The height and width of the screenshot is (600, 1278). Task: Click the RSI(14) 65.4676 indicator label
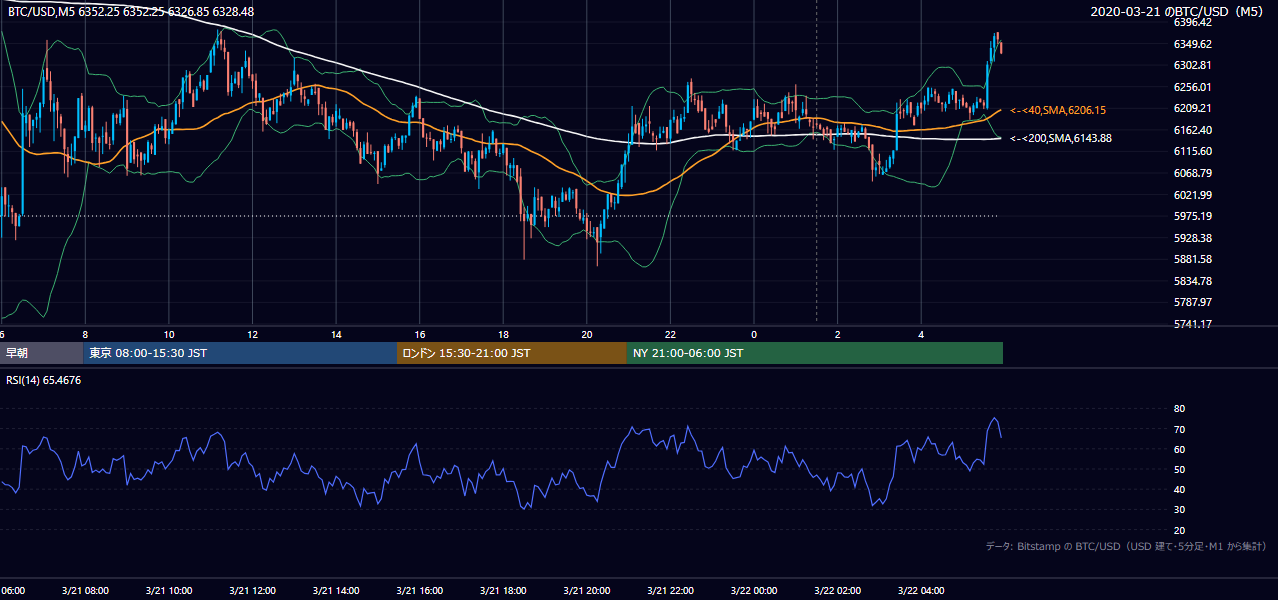click(x=44, y=380)
